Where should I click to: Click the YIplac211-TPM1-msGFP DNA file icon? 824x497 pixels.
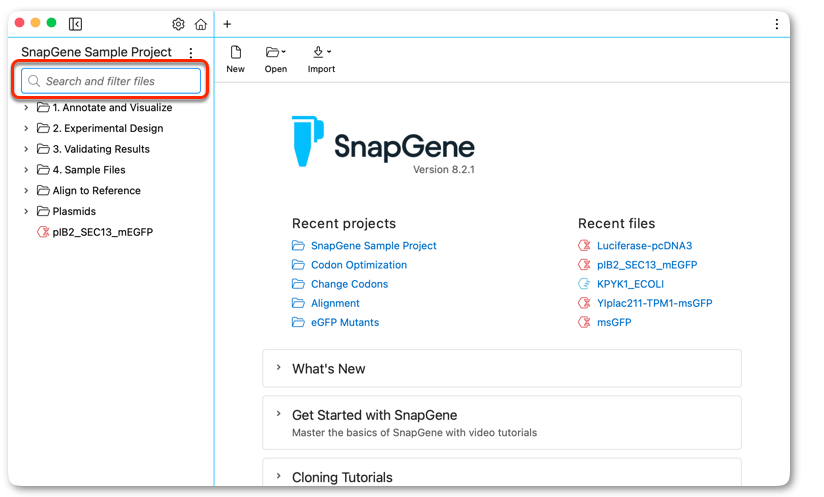pos(584,303)
